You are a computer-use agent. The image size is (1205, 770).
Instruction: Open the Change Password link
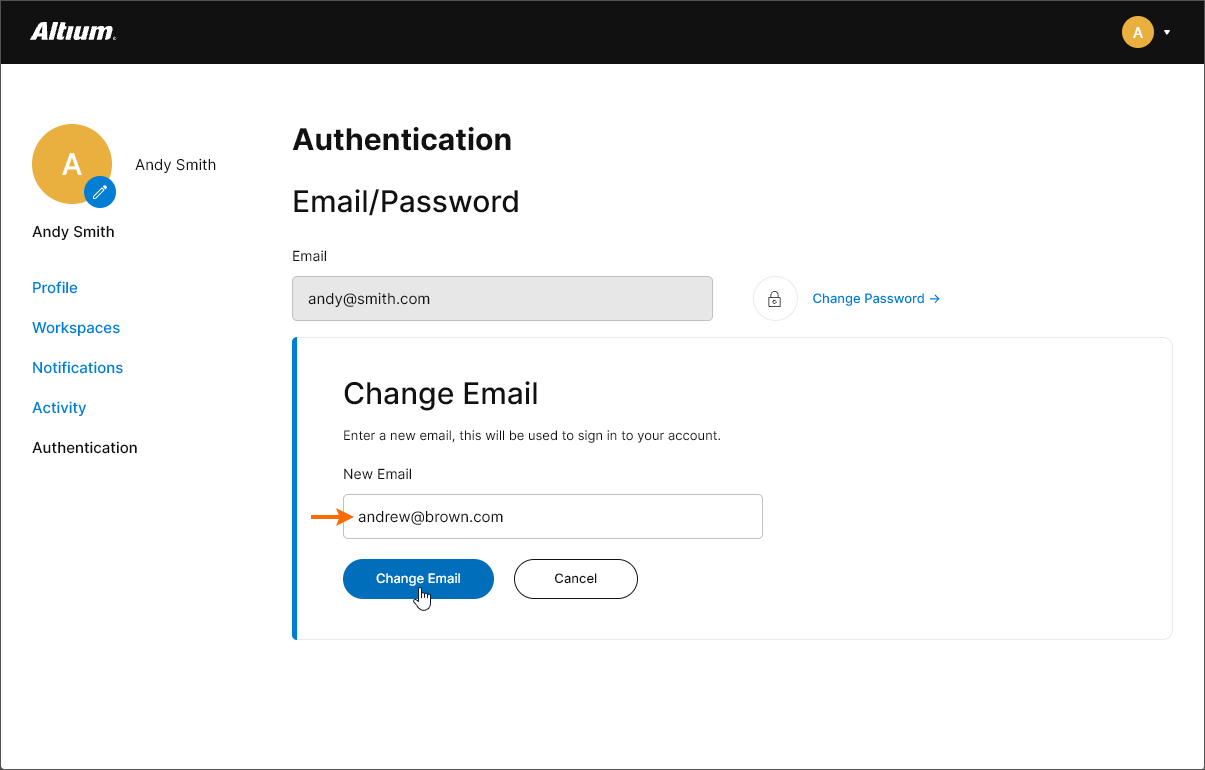875,299
